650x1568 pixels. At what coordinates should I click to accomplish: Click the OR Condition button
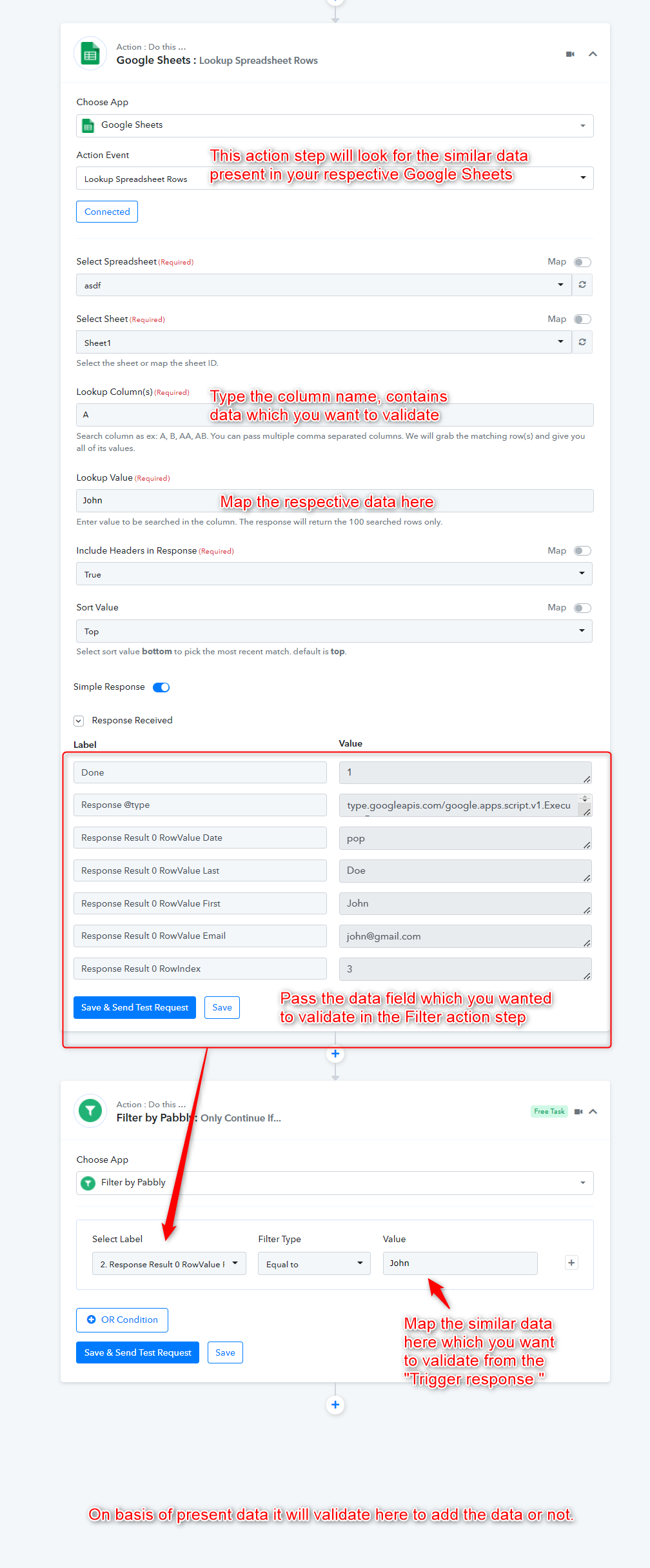click(x=122, y=1320)
